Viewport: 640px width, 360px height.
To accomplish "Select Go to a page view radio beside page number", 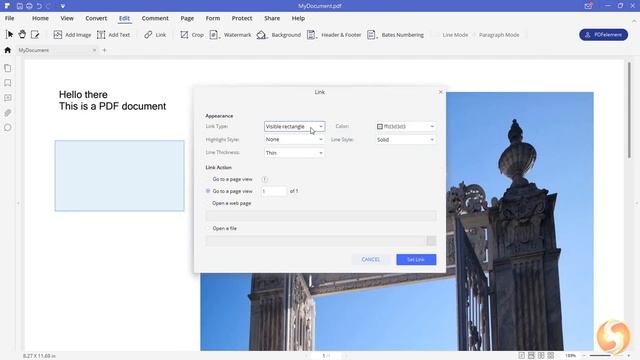I will coord(208,191).
